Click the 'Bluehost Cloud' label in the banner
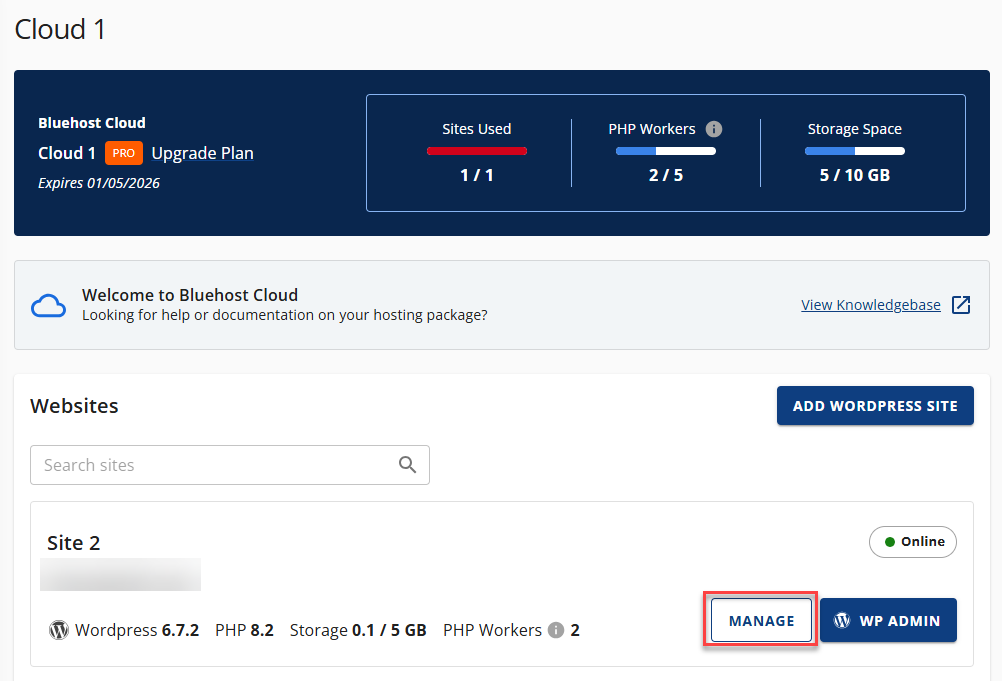 pyautogui.click(x=92, y=123)
